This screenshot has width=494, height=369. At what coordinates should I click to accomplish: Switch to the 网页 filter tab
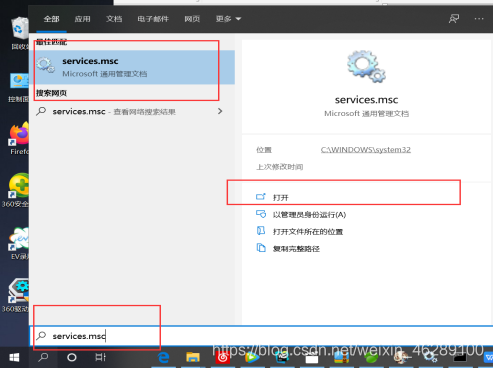192,19
